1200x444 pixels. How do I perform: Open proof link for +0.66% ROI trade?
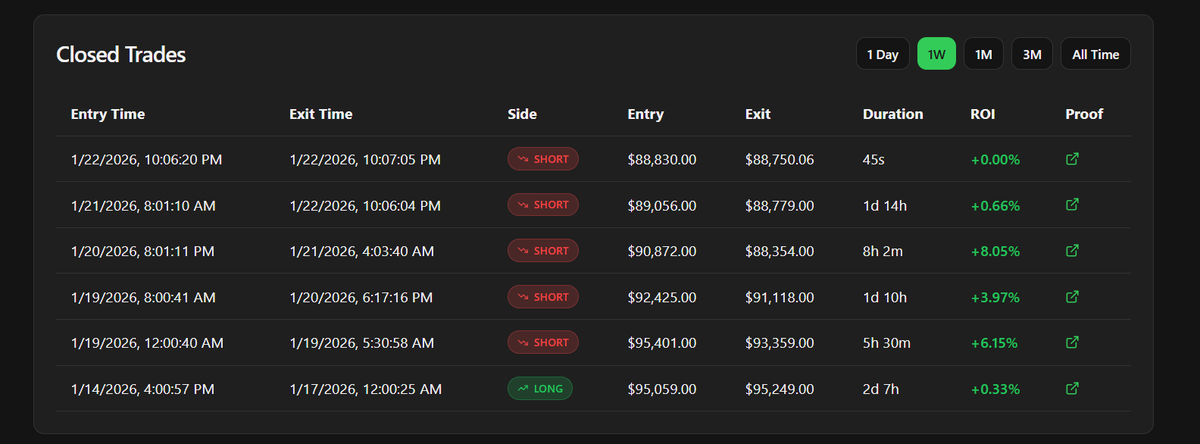[1072, 205]
